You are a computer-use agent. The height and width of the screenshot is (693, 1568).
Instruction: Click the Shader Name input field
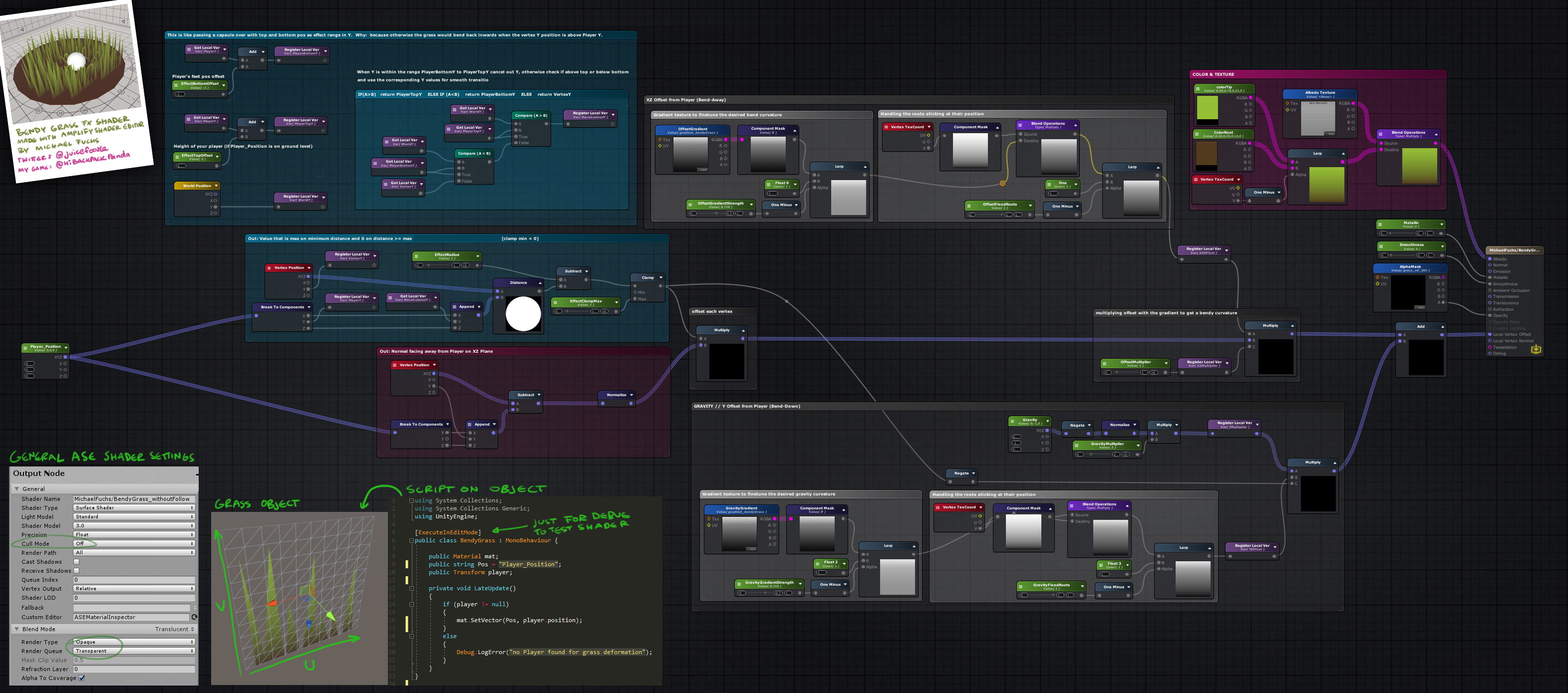(134, 499)
